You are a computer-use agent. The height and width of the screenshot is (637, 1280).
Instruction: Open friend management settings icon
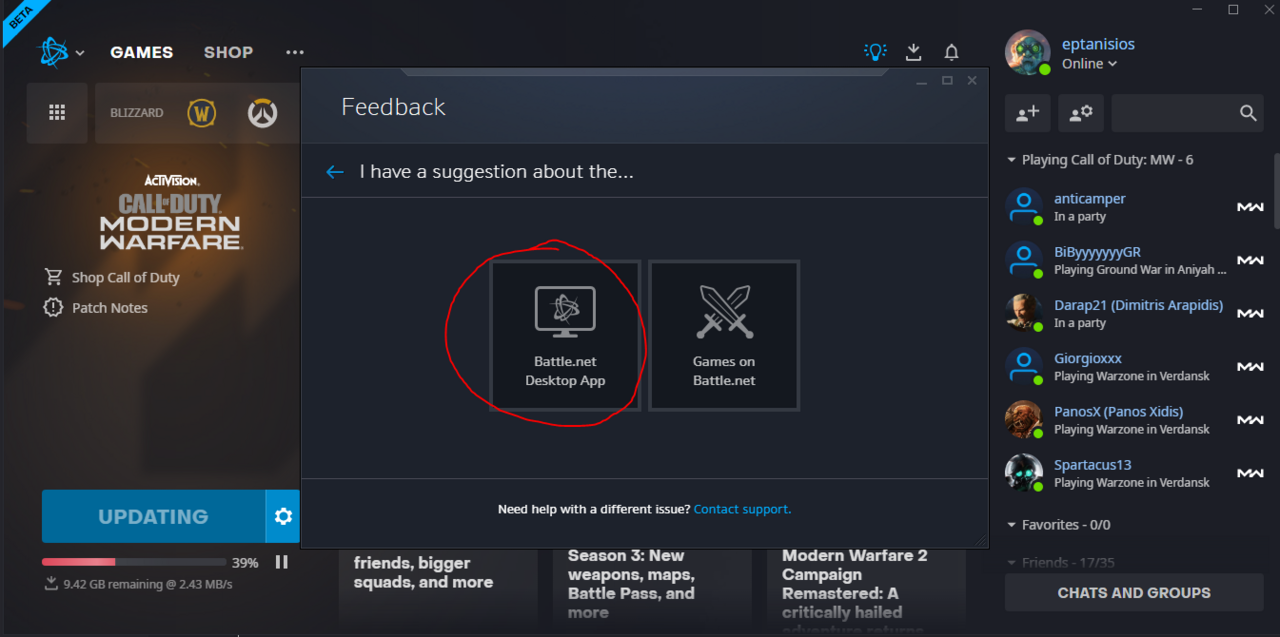(1081, 113)
